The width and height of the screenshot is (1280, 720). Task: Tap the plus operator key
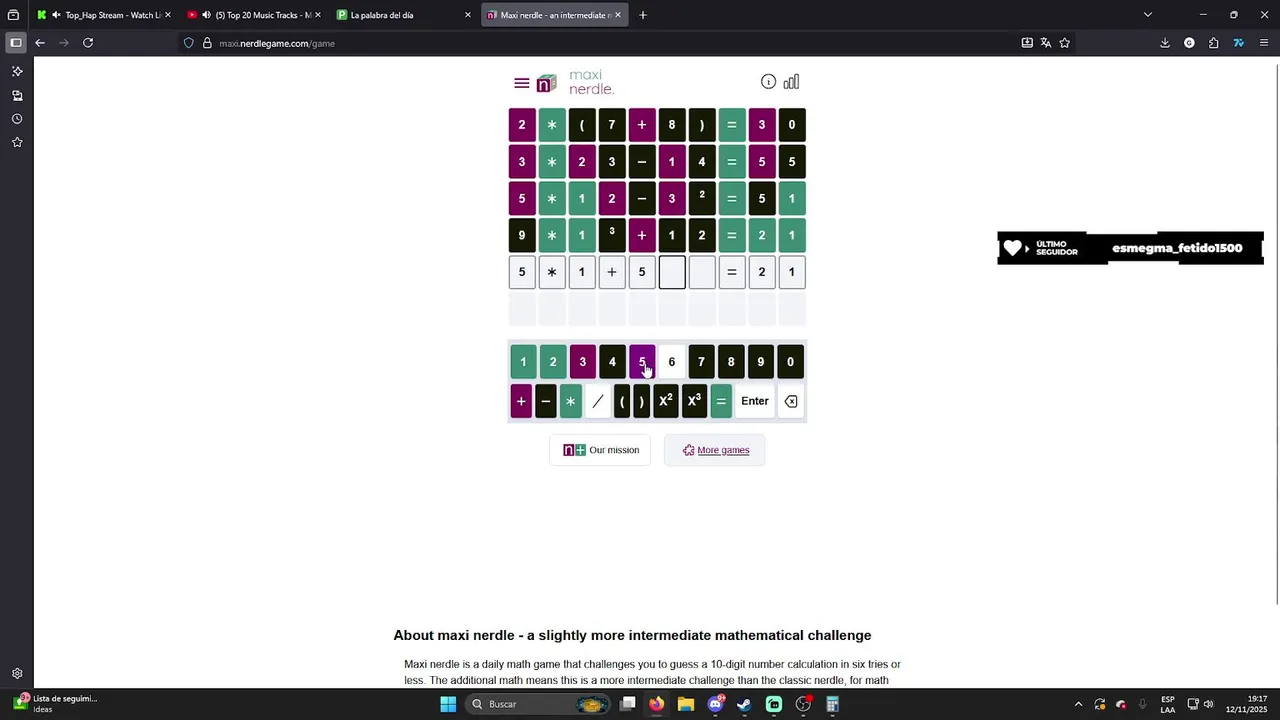point(521,401)
